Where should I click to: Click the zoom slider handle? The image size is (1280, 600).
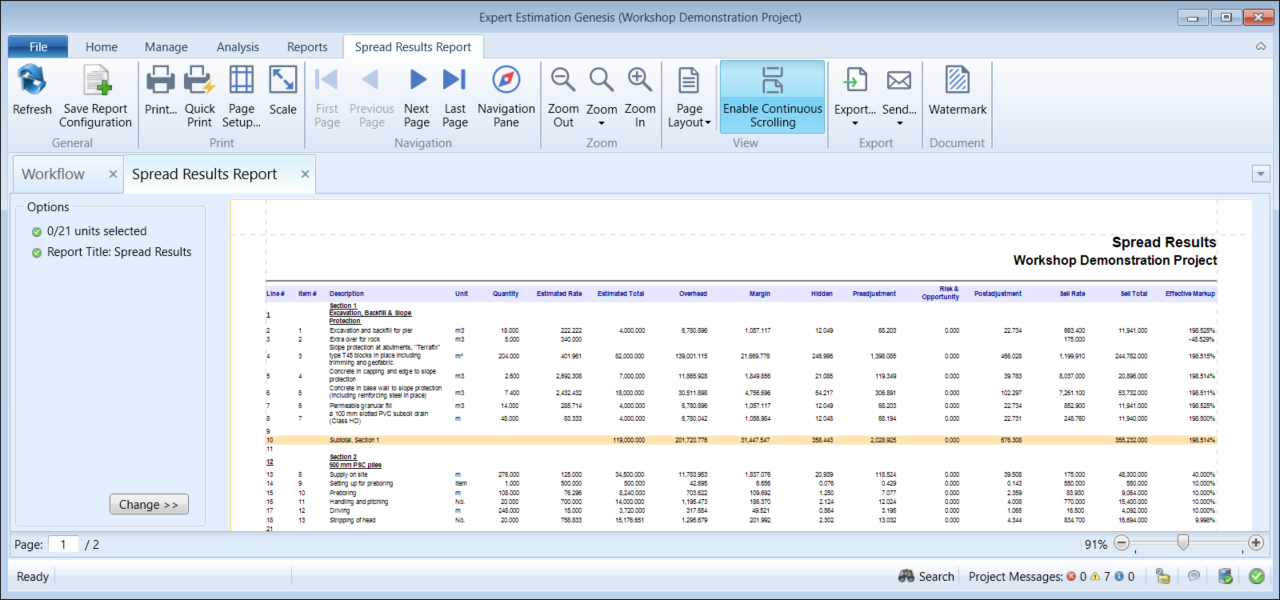click(1183, 543)
